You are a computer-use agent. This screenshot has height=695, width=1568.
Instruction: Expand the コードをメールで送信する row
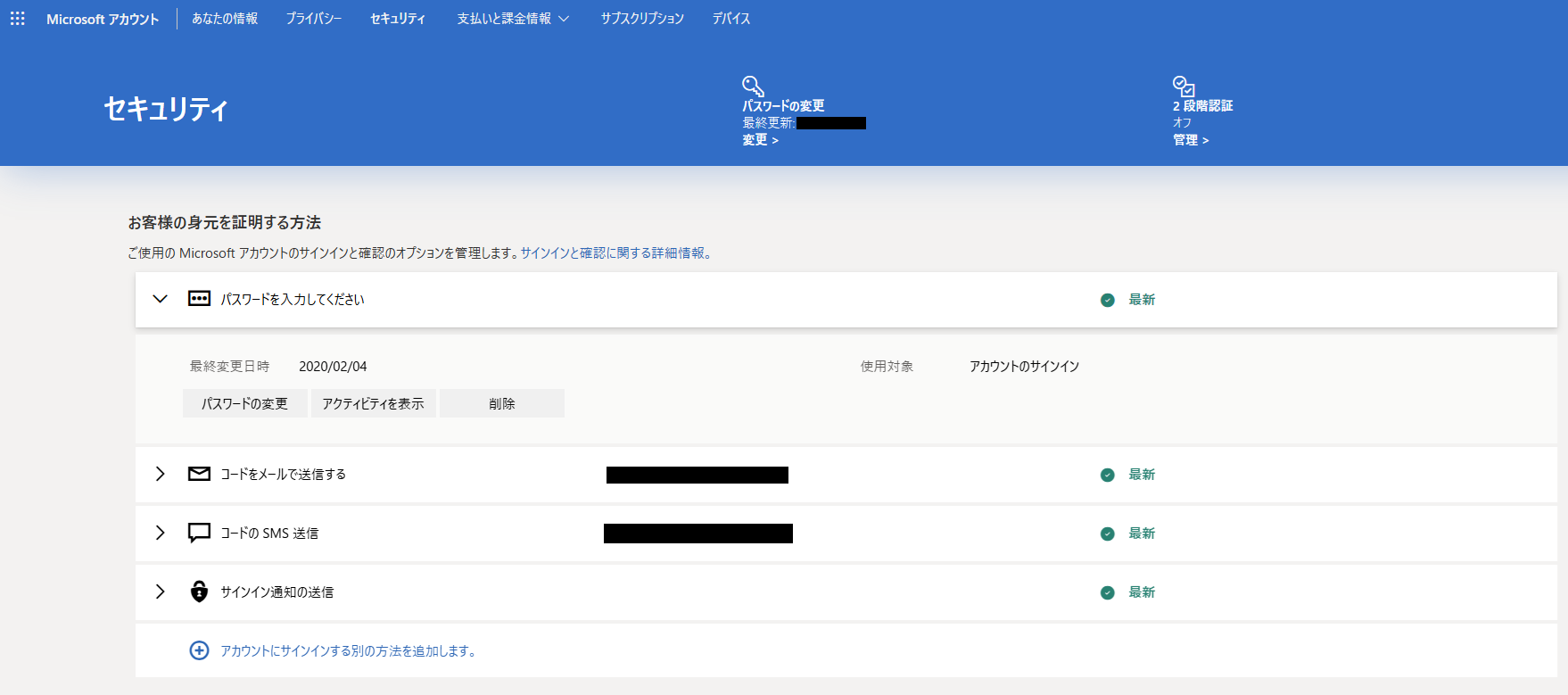coord(160,474)
